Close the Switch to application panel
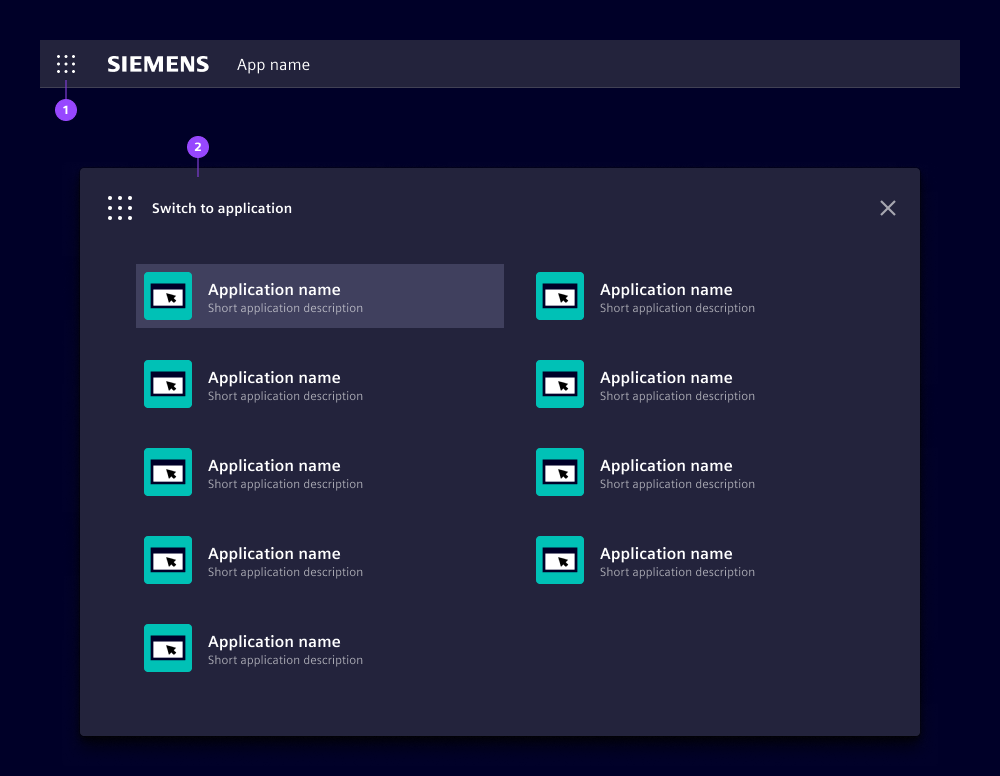The width and height of the screenshot is (1000, 776). coord(887,208)
